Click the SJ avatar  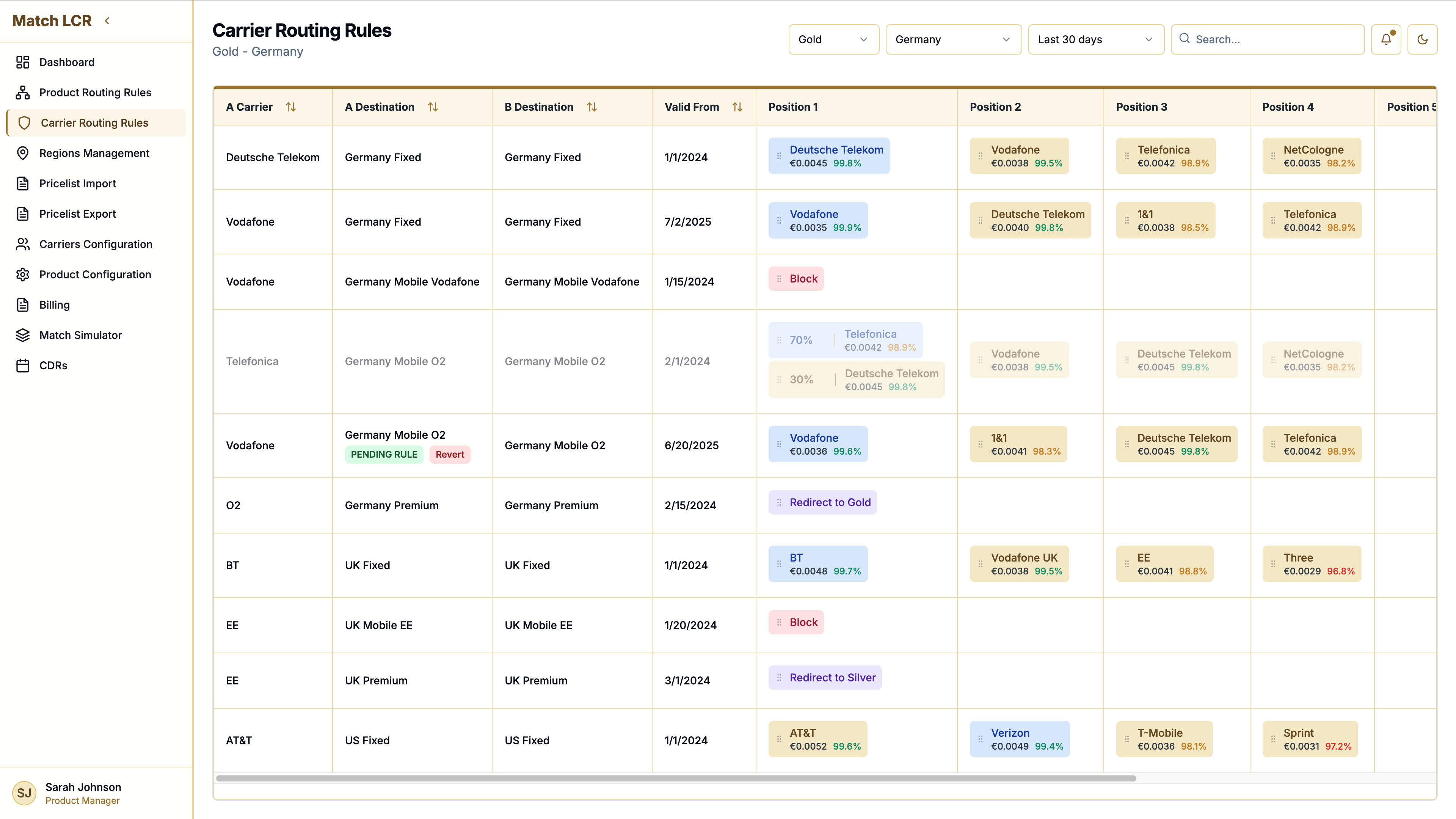[24, 793]
